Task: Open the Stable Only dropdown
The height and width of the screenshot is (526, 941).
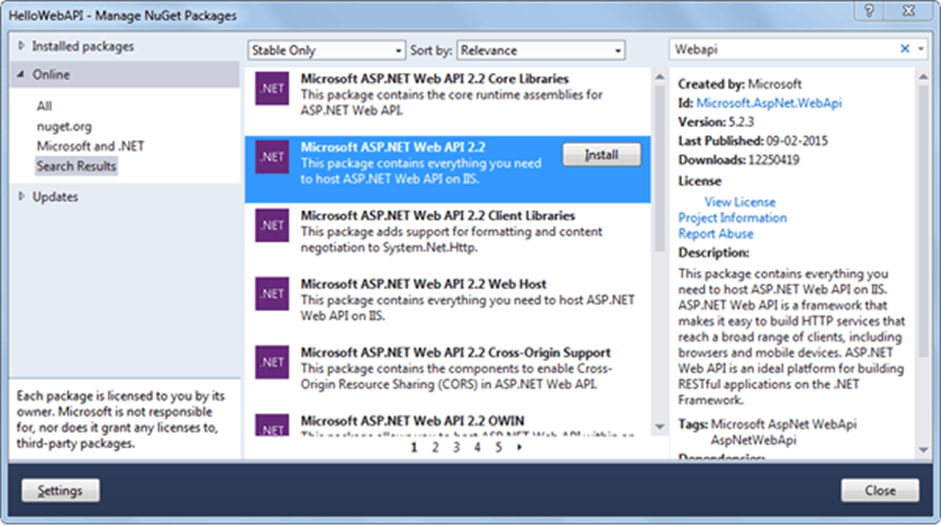Action: point(326,50)
